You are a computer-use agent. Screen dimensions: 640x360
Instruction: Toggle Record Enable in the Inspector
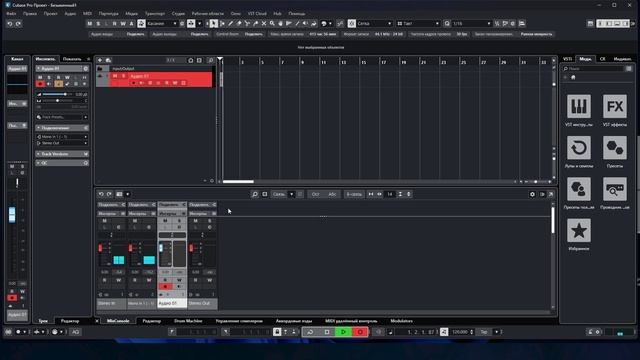coord(40,84)
